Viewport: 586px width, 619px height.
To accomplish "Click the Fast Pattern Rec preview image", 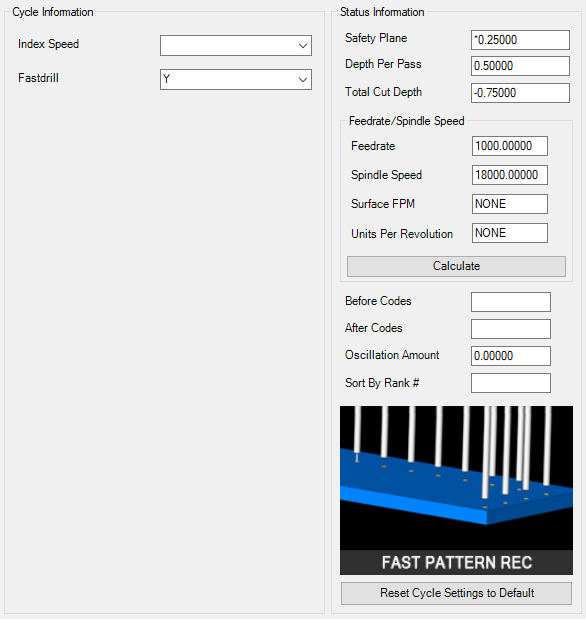I will (456, 490).
